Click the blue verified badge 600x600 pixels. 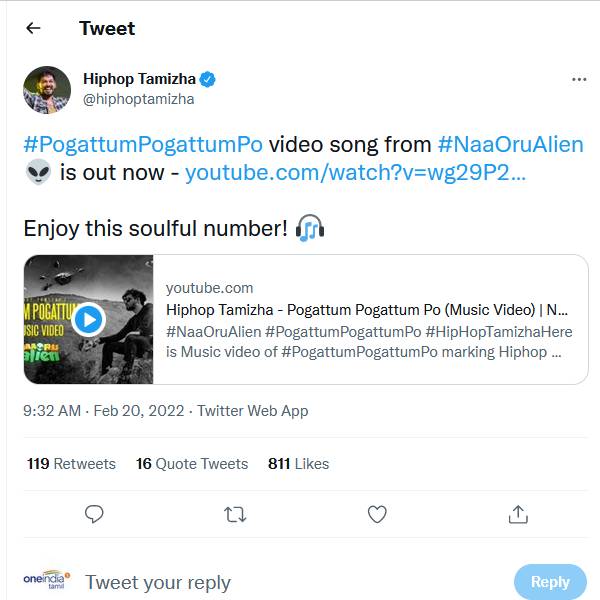pos(208,79)
